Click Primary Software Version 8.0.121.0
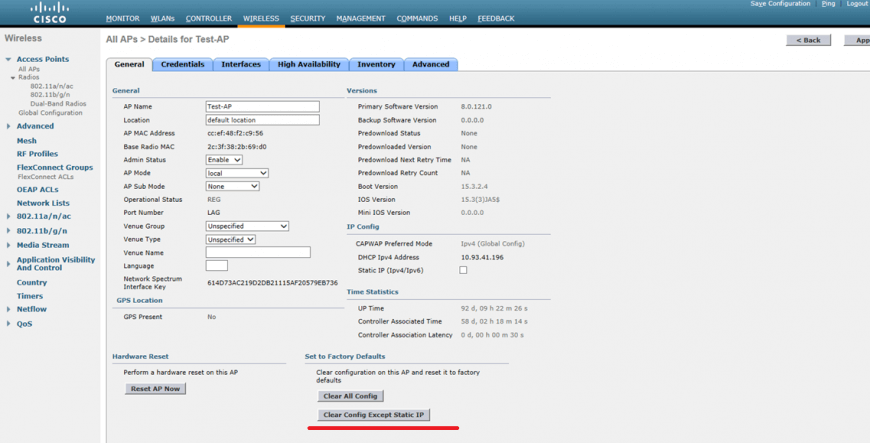 pos(476,107)
